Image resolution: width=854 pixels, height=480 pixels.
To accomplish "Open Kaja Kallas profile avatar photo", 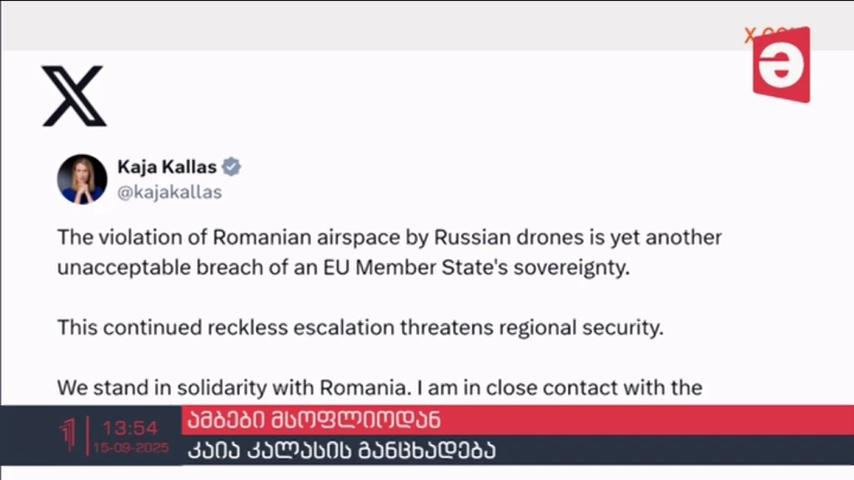I will point(82,179).
